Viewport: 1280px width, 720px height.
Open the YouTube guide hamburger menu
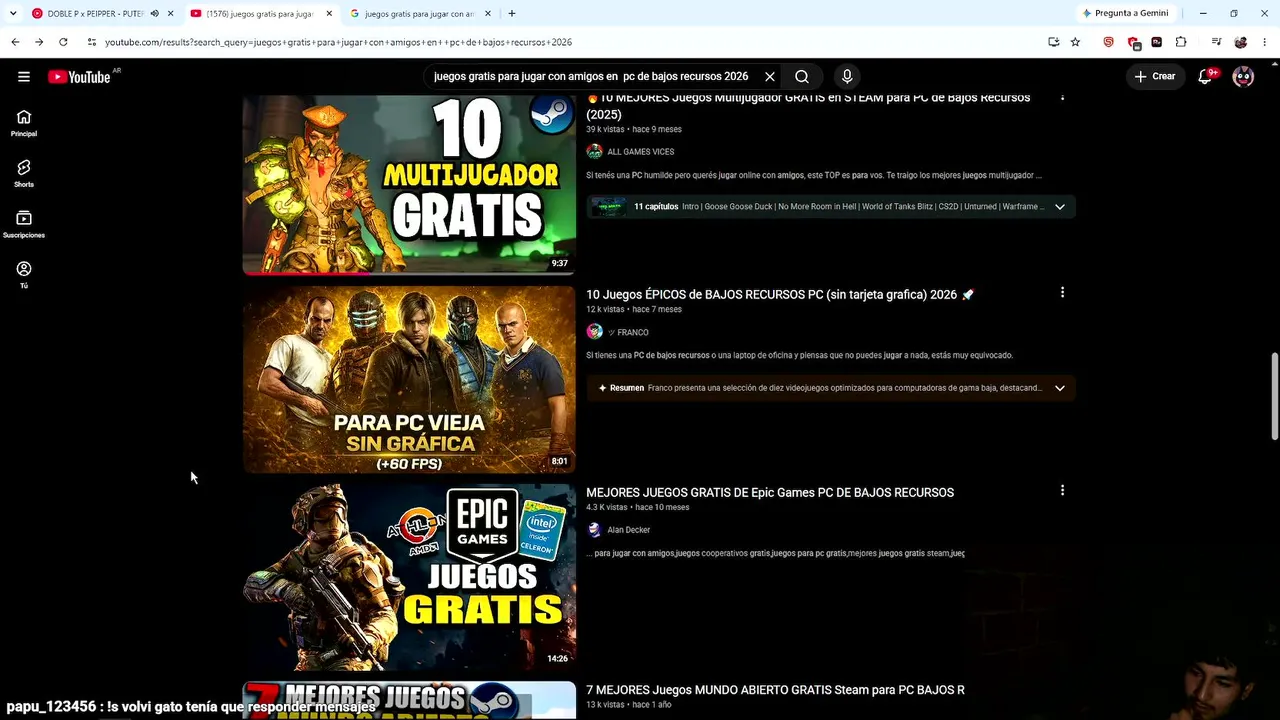coord(24,77)
